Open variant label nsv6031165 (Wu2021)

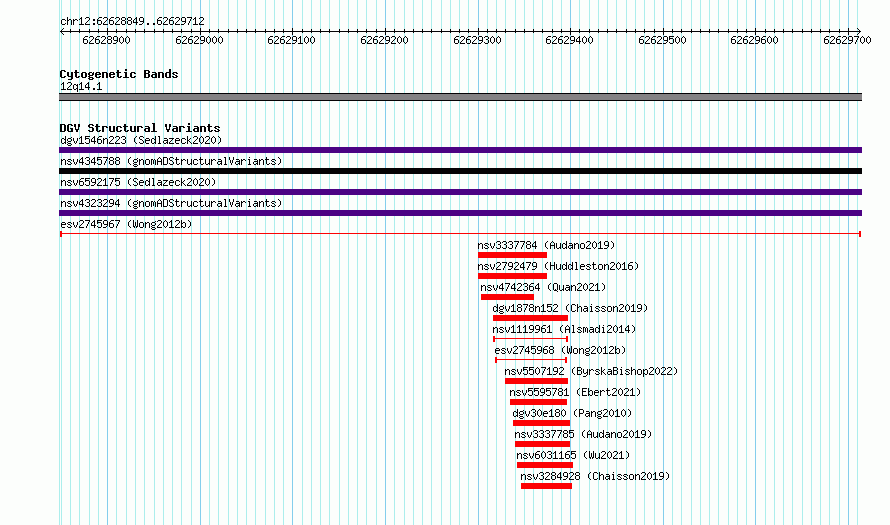[573, 455]
